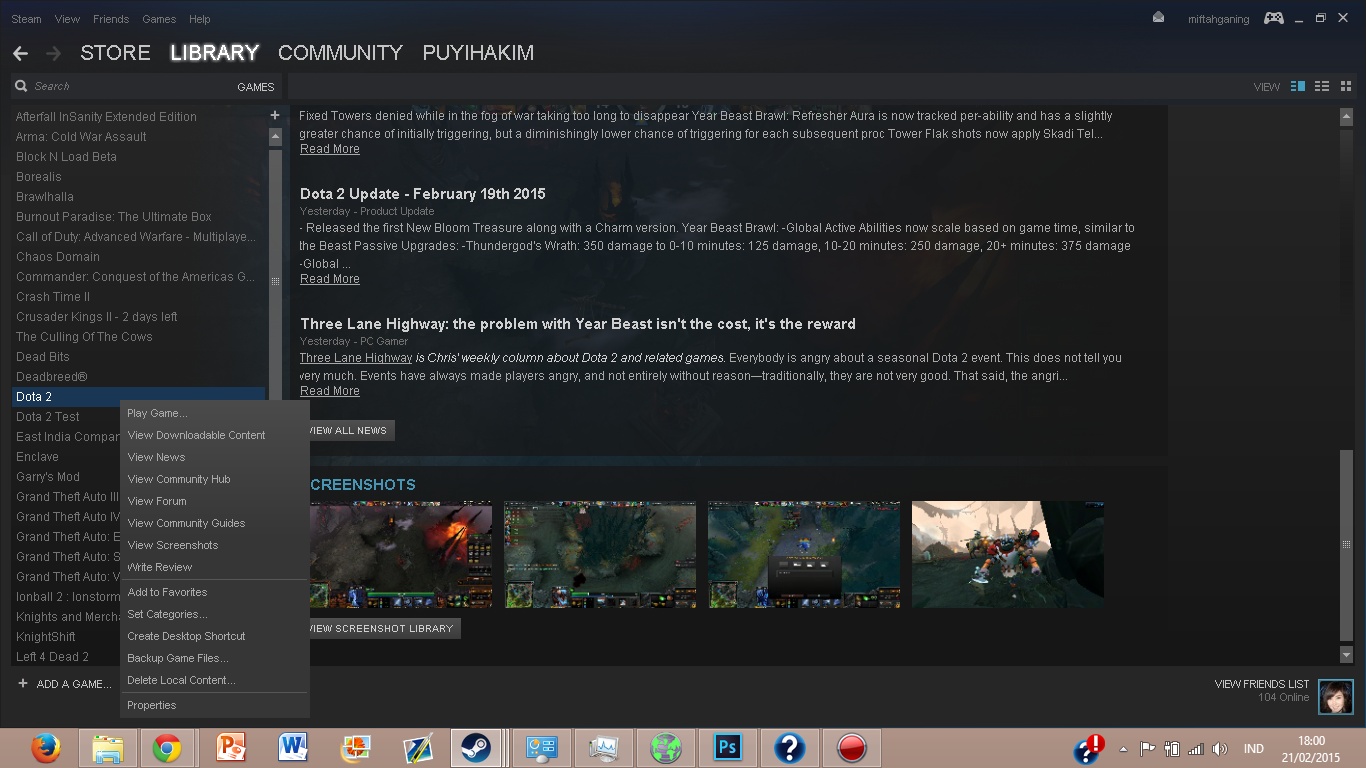Open the PUYIHAKIM profile tab
The height and width of the screenshot is (768, 1366).
point(478,53)
